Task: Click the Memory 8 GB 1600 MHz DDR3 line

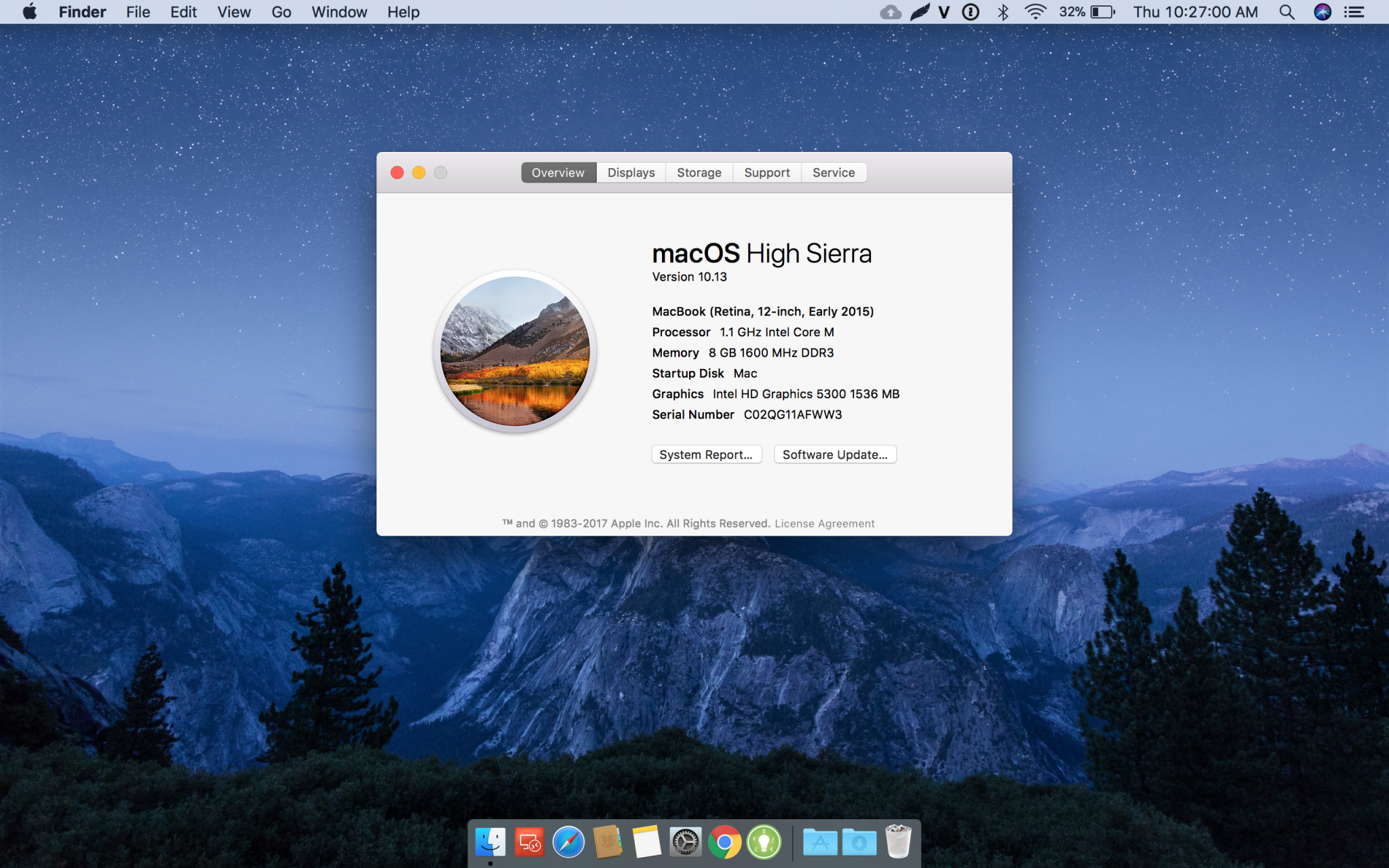Action: pos(743,353)
